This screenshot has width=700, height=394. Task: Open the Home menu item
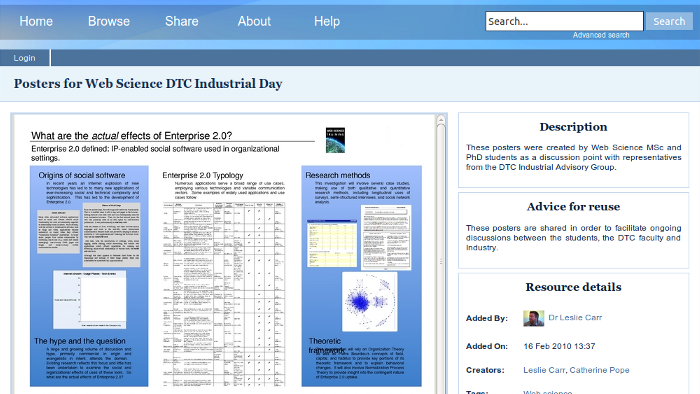tap(36, 21)
